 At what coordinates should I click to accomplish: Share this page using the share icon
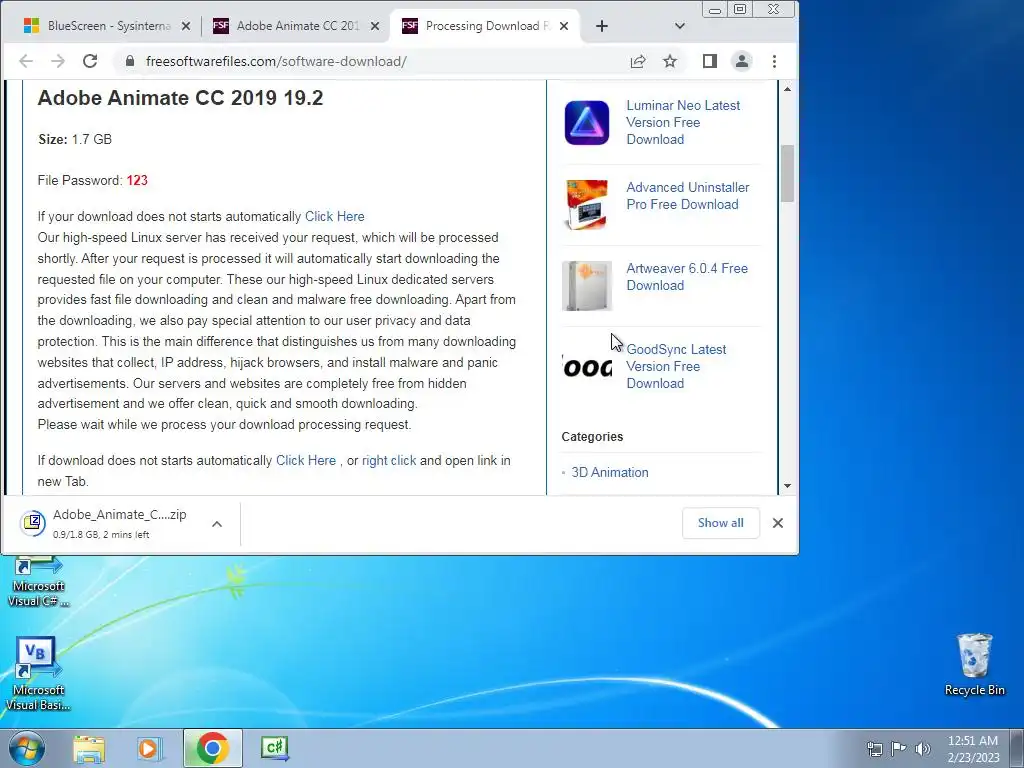[x=638, y=61]
